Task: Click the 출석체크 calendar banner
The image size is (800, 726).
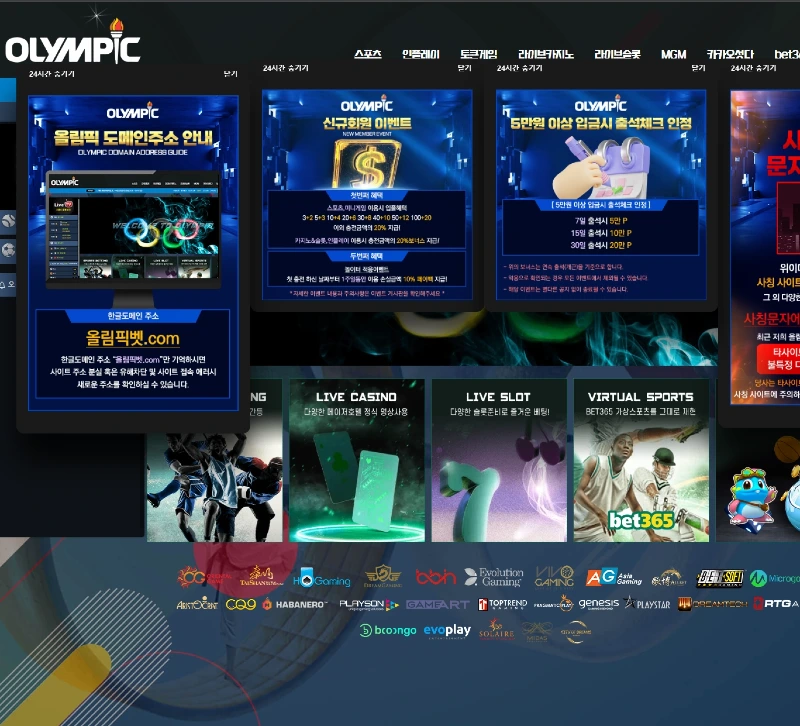Action: coord(601,194)
